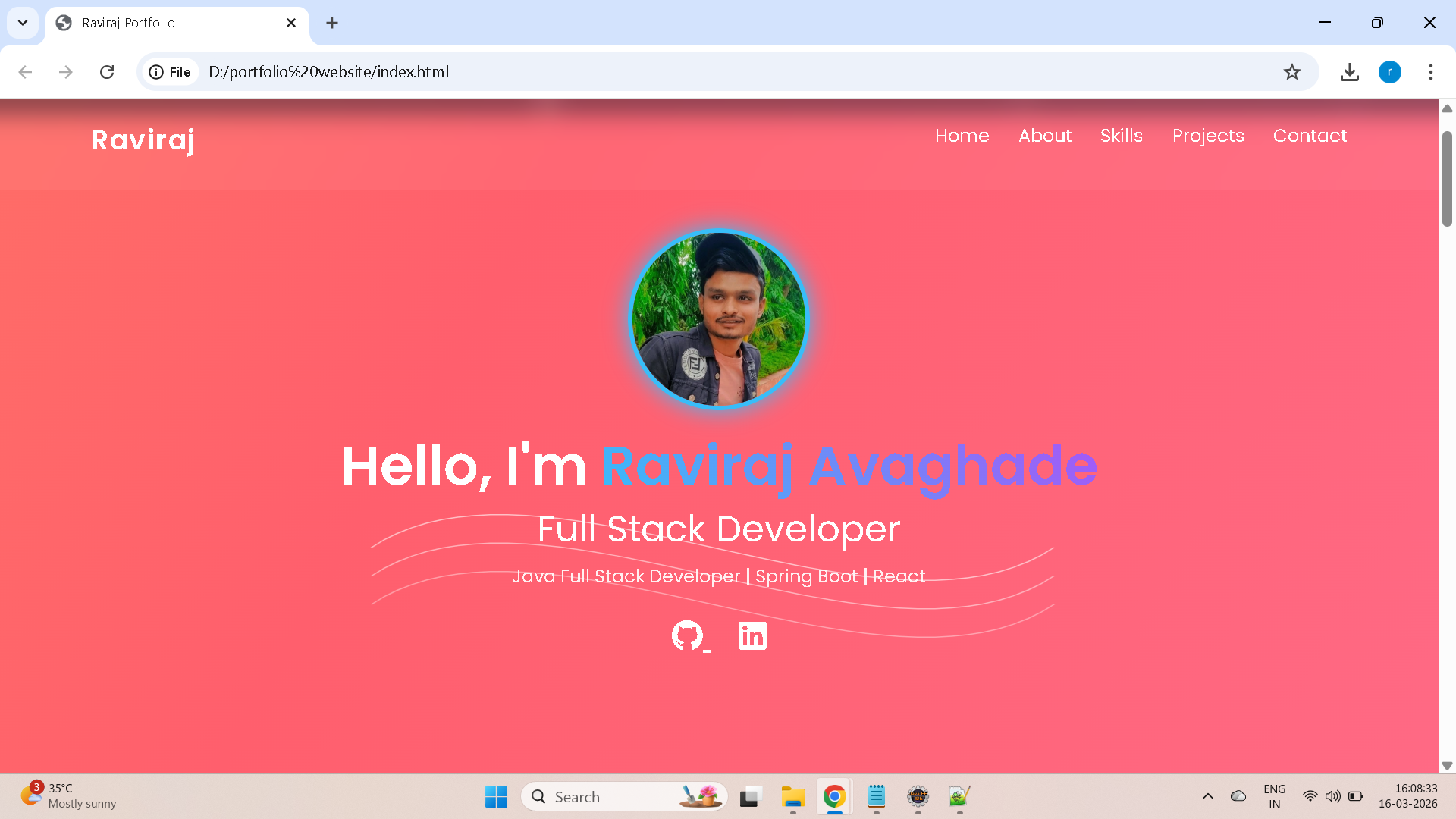This screenshot has width=1456, height=819.
Task: Click the page vertical scrollbar thumb
Action: coord(1447,178)
